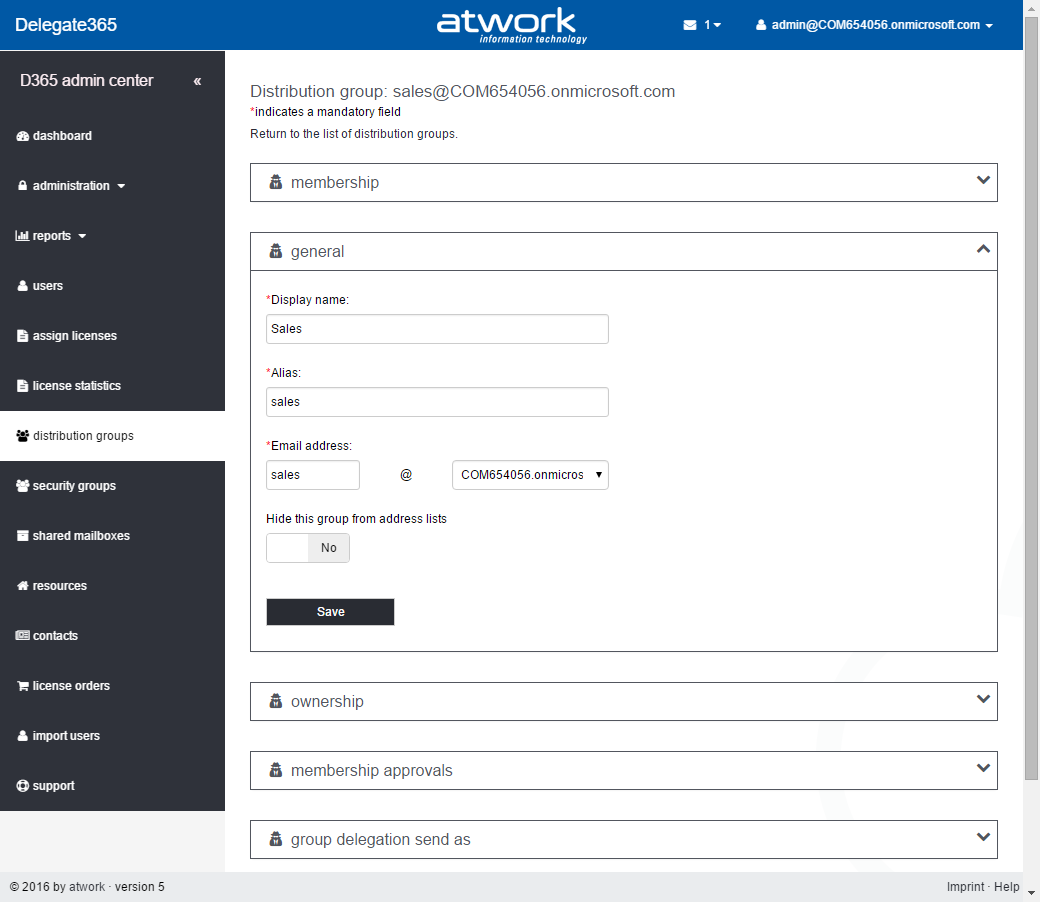This screenshot has height=902, width=1040.
Task: Click the resources home icon
Action: pos(23,586)
